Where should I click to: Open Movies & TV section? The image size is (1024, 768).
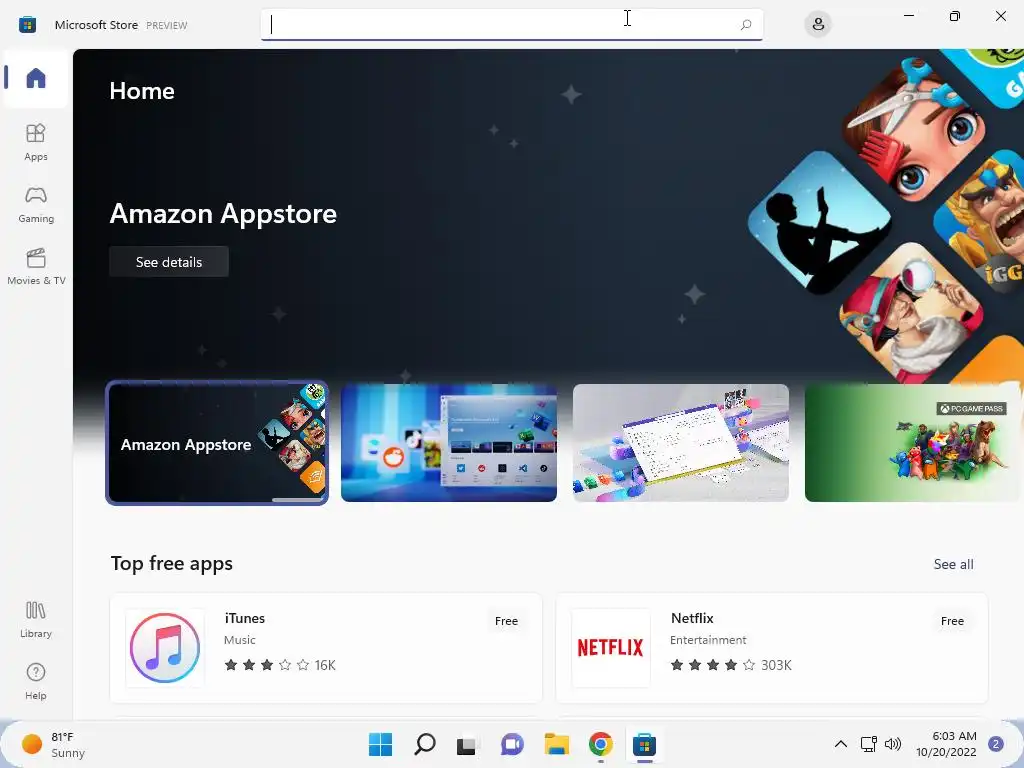click(36, 266)
